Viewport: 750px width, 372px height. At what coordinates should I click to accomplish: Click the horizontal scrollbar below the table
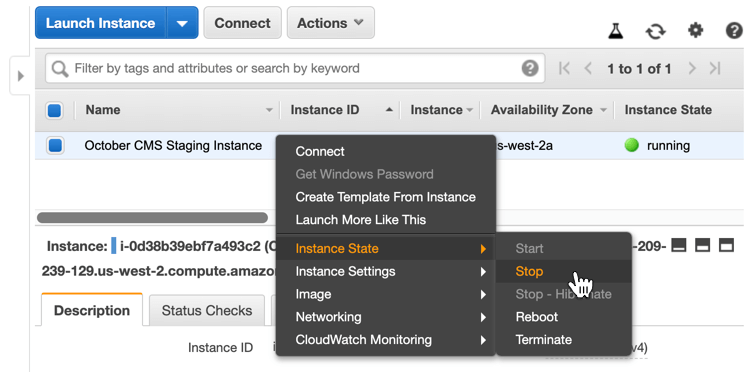point(152,218)
